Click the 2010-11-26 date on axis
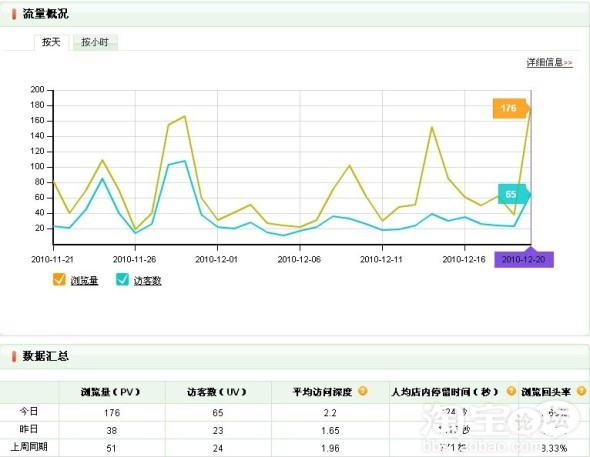 (134, 259)
